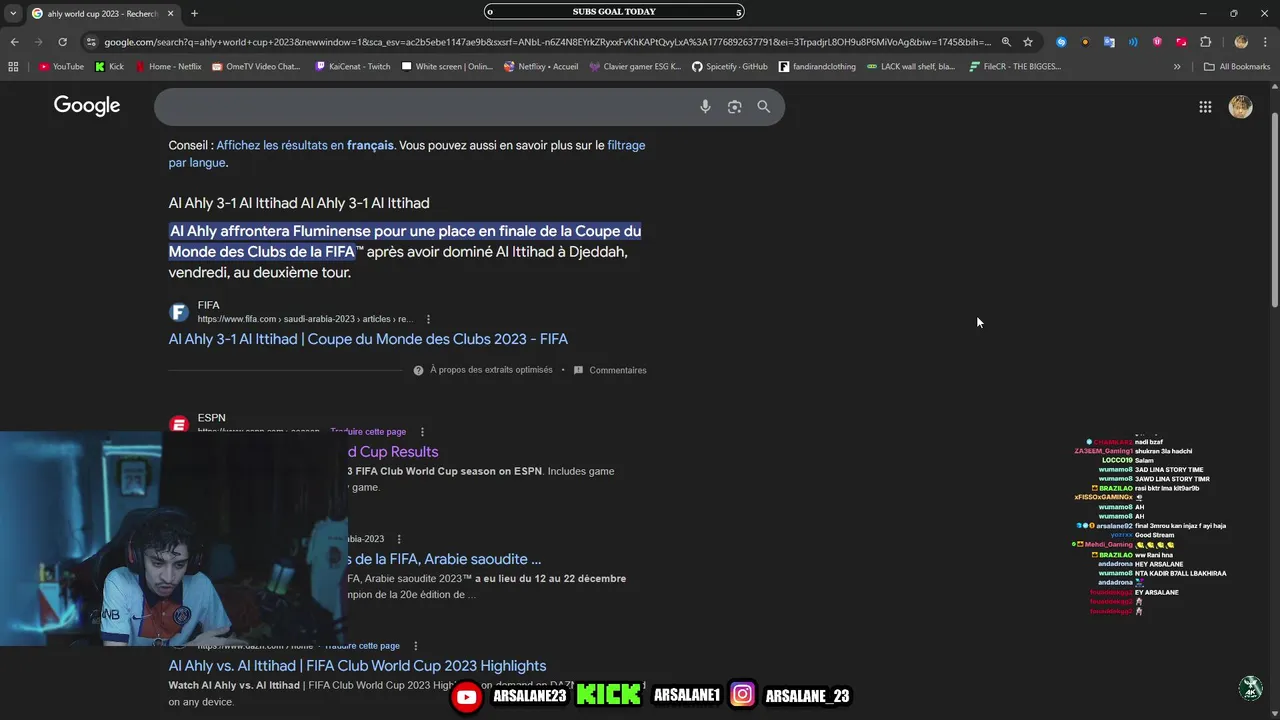Open the OmeTV Video Chat bookmark
The image size is (1280, 720).
coord(255,67)
